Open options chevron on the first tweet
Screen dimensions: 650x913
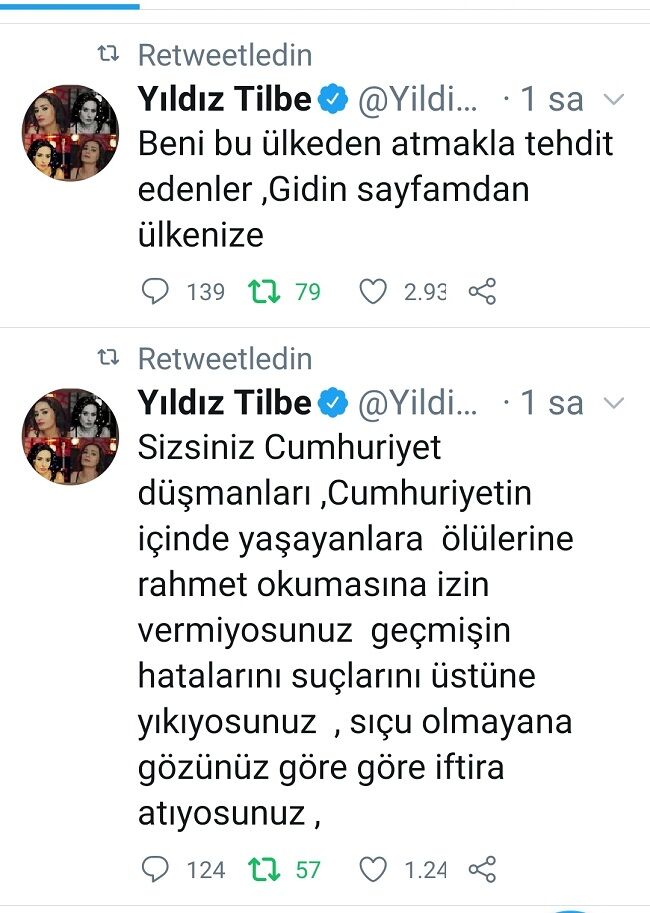coord(615,99)
